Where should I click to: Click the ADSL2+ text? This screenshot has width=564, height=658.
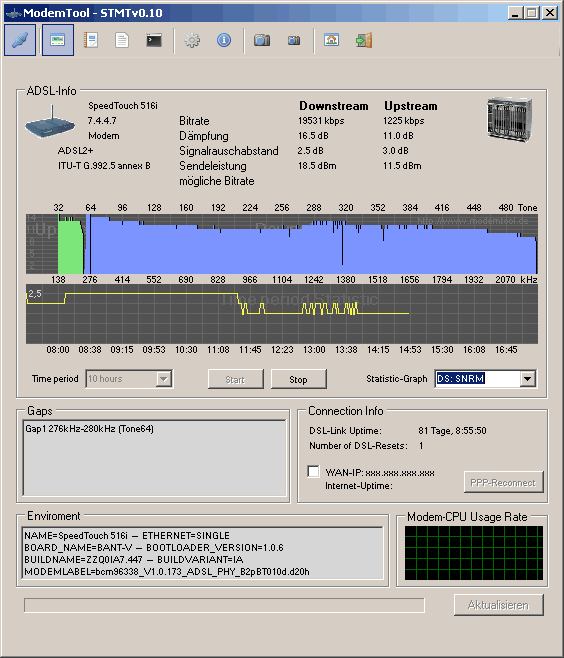coord(76,151)
